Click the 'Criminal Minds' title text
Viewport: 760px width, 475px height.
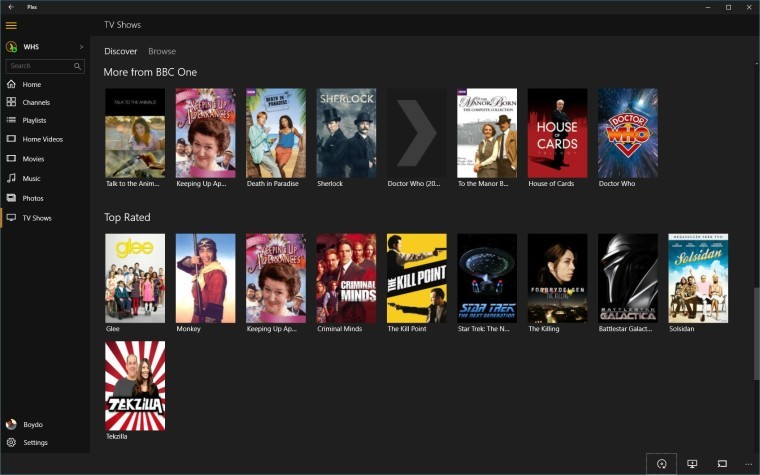coord(339,329)
